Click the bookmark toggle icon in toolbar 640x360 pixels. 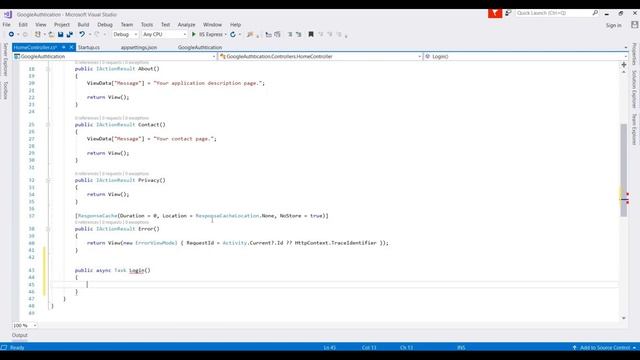[x=311, y=35]
